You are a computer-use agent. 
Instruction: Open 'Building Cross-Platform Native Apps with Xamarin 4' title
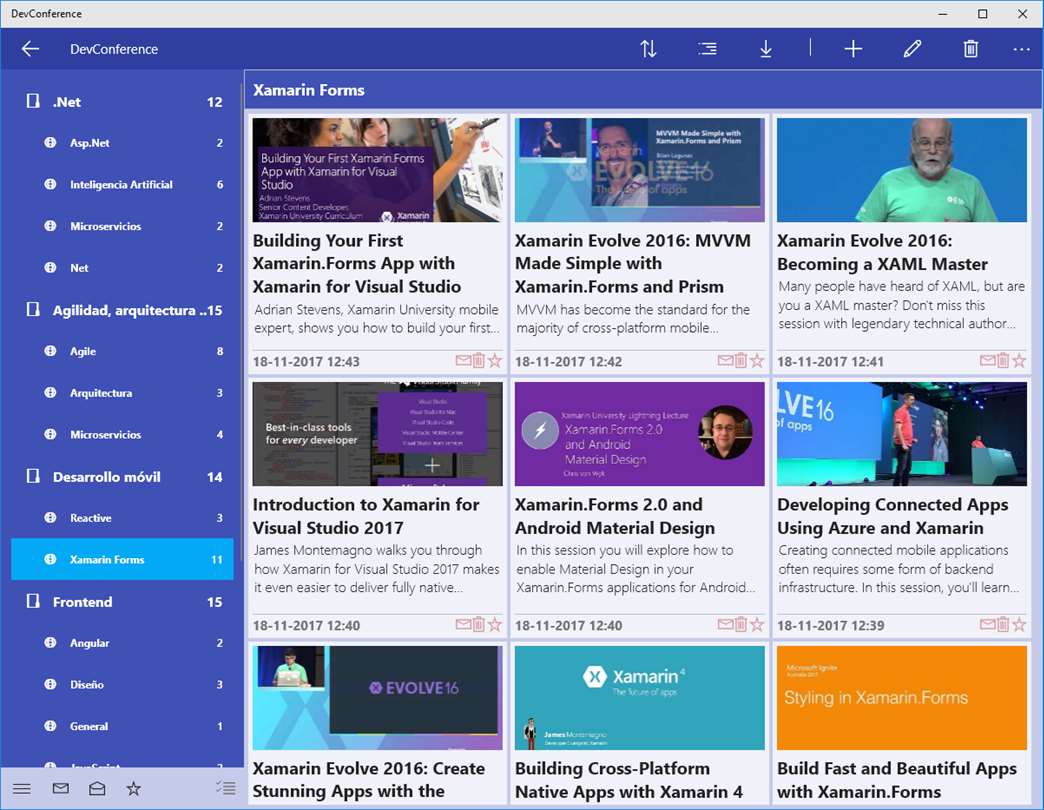(x=629, y=780)
